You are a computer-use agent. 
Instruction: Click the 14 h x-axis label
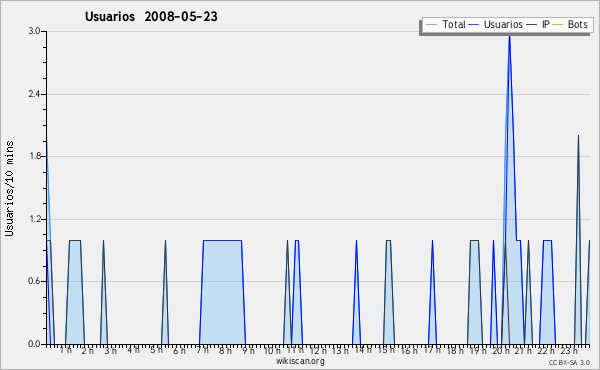(x=363, y=350)
